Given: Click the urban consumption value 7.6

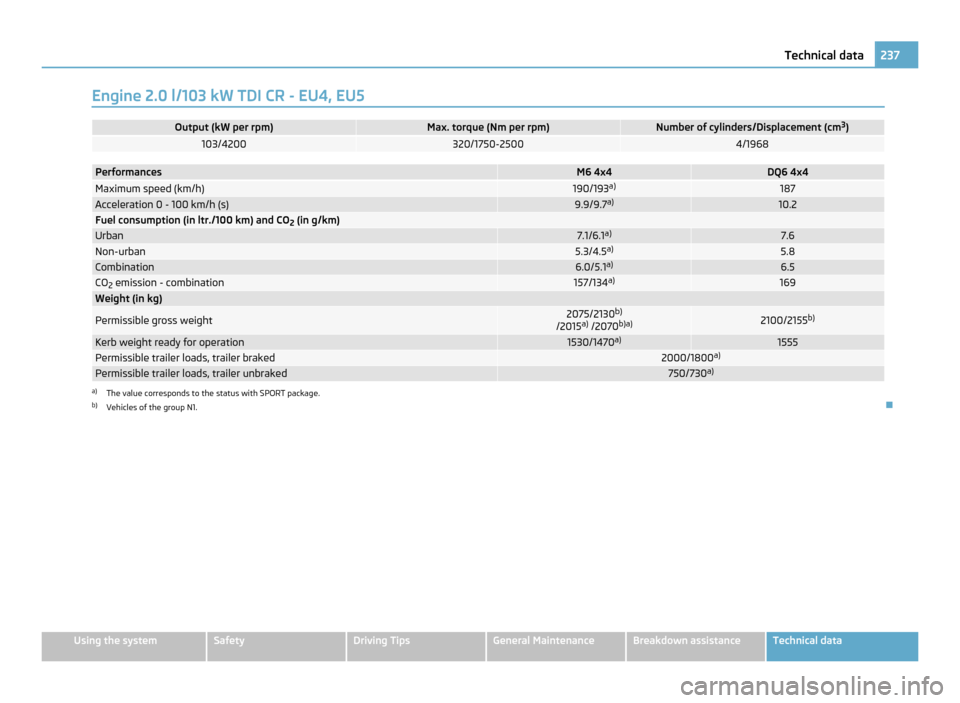Looking at the screenshot, I should click(787, 236).
